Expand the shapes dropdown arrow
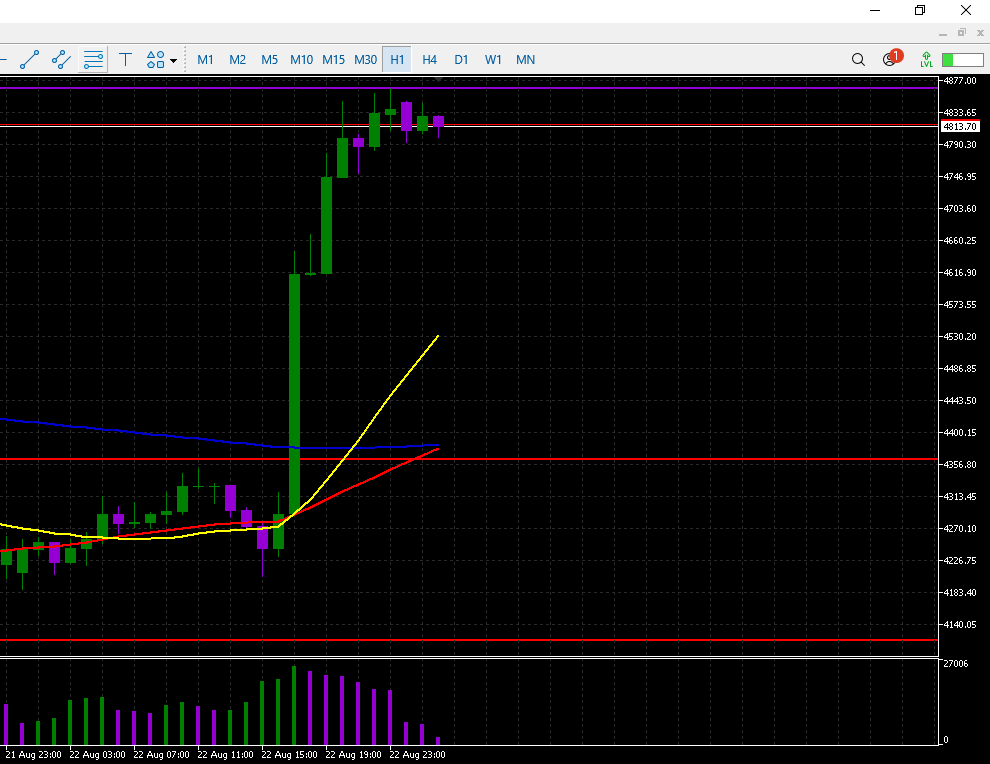The height and width of the screenshot is (764, 990). [x=174, y=60]
